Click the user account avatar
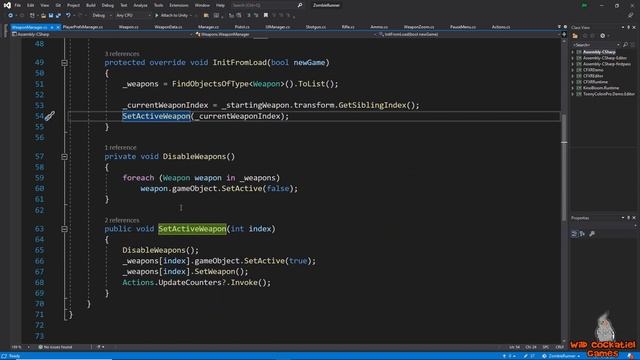The image size is (640, 360). (584, 5)
